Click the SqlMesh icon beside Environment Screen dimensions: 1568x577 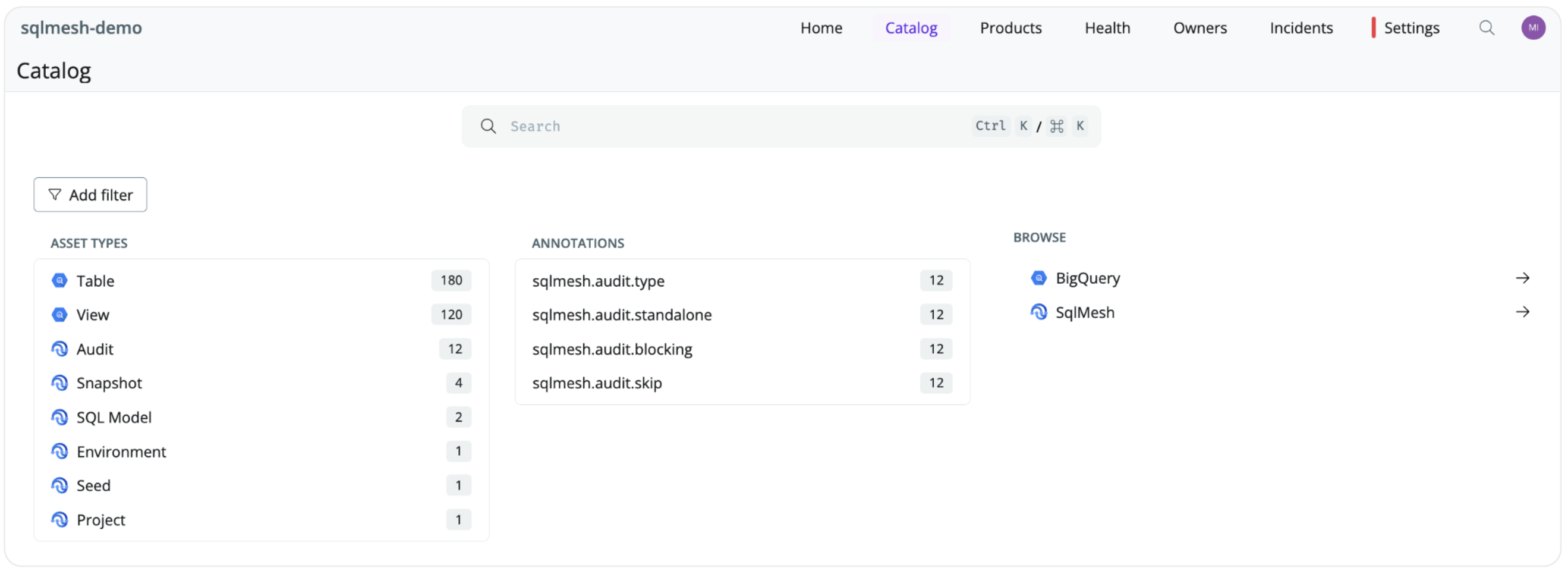click(x=59, y=451)
